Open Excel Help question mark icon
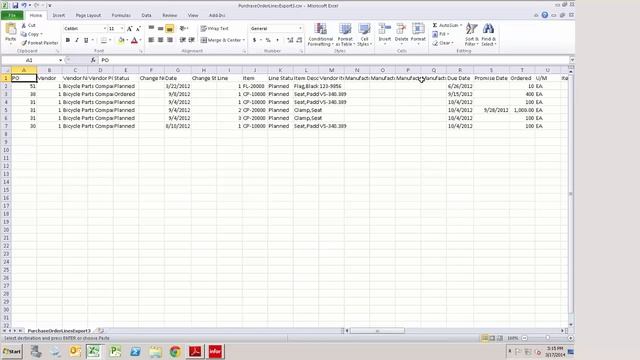 pyautogui.click(x=544, y=15)
